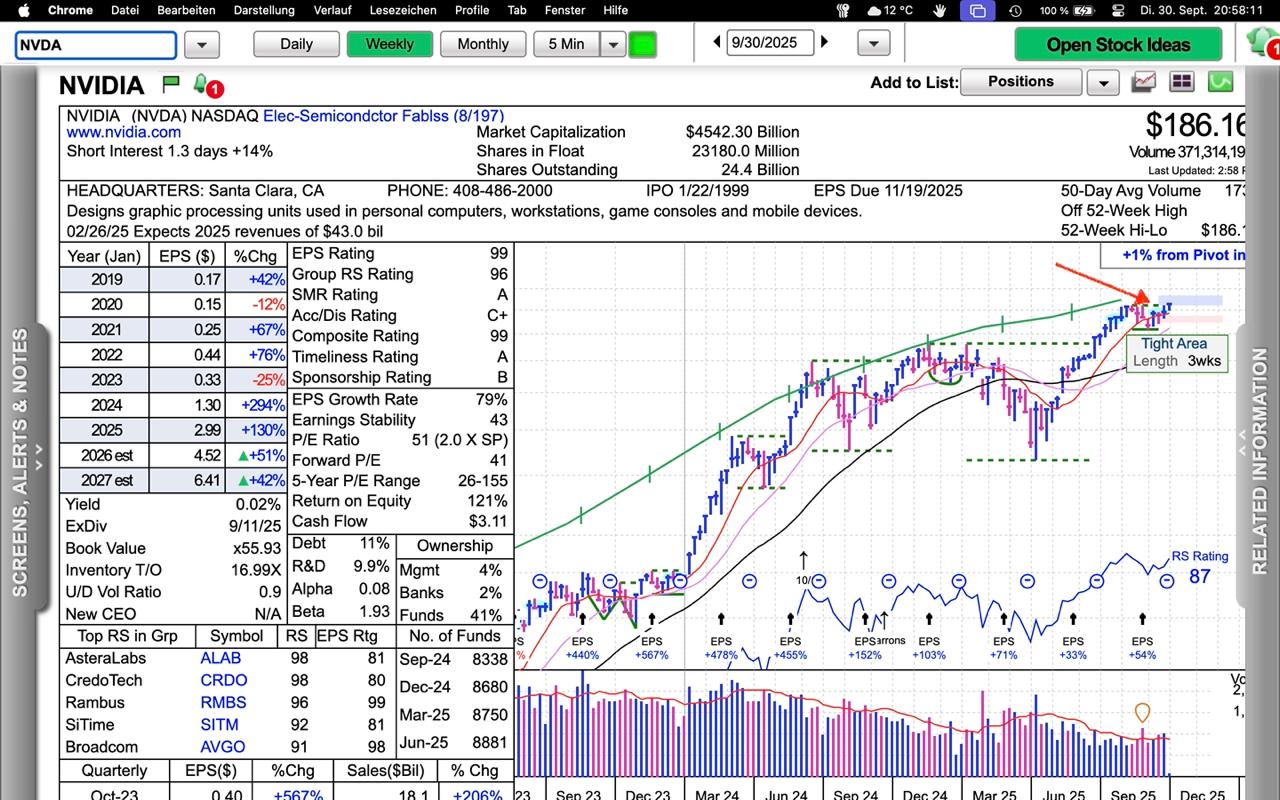The width and height of the screenshot is (1280, 800).
Task: Open the symbol dropdown next to NVDA field
Action: [202, 45]
